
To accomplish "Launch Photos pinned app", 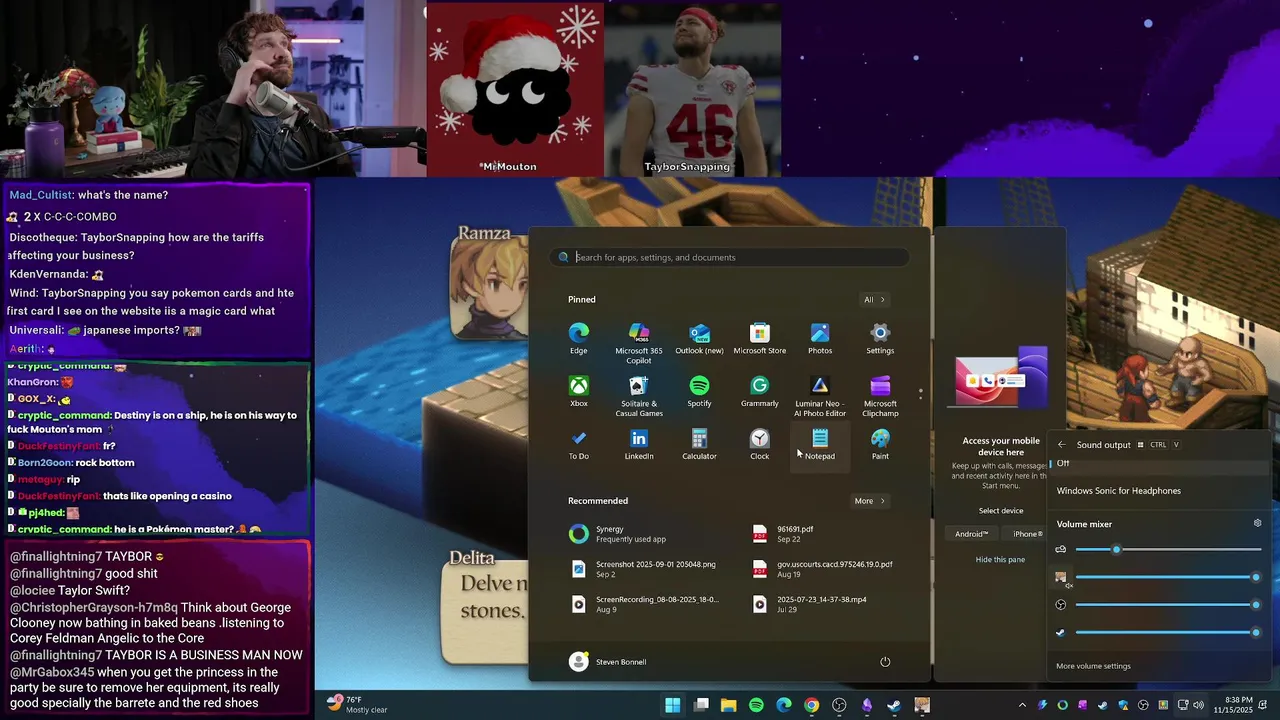I will (x=820, y=338).
